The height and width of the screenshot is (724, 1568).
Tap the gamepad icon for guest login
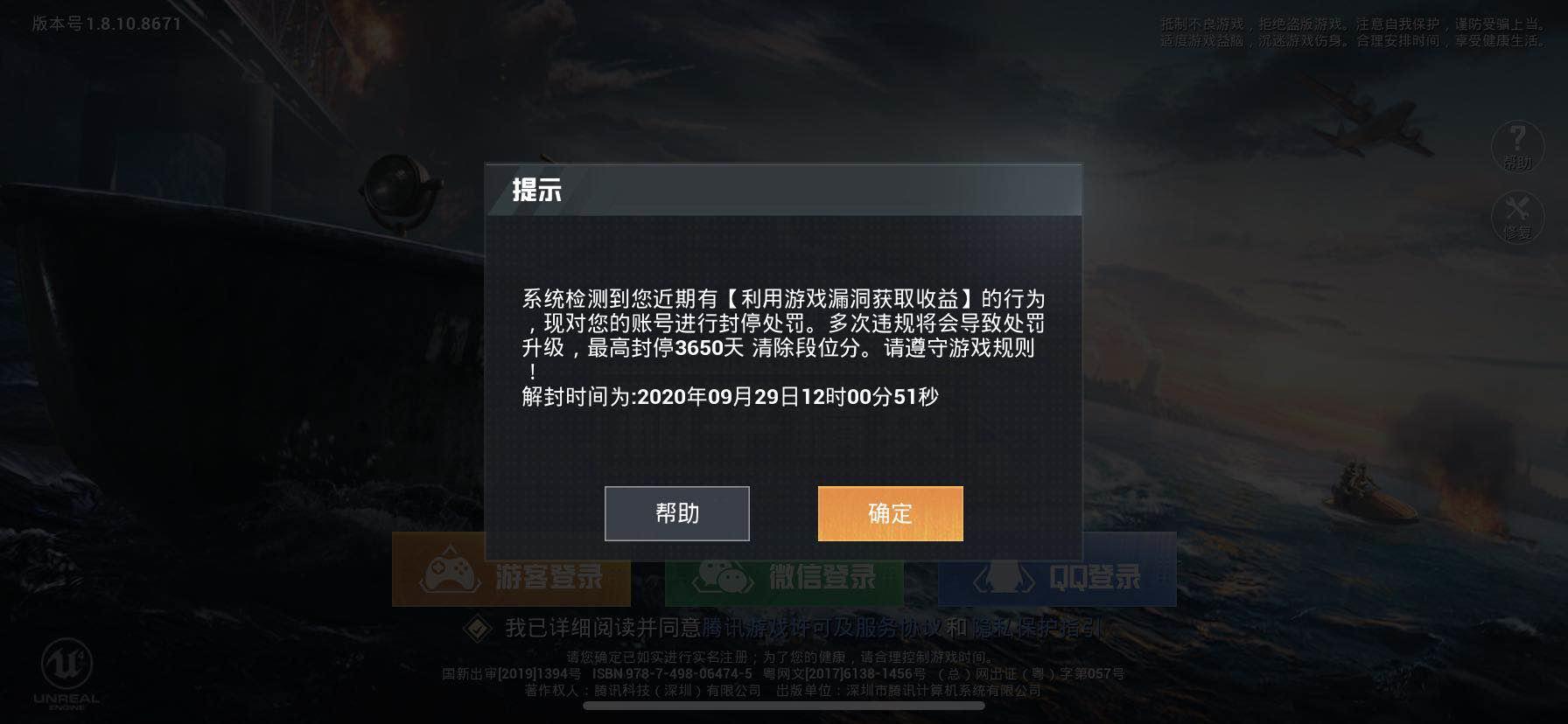coord(447,574)
